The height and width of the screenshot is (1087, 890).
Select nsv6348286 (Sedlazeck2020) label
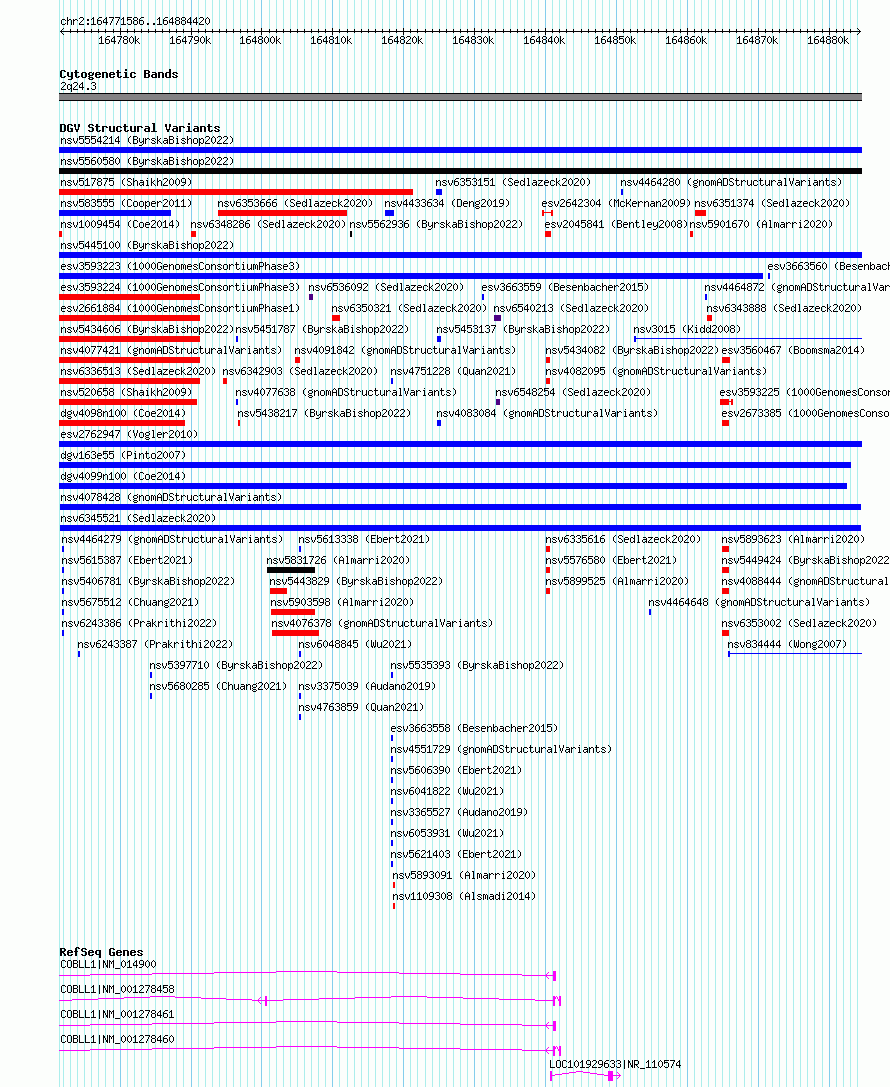click(268, 224)
